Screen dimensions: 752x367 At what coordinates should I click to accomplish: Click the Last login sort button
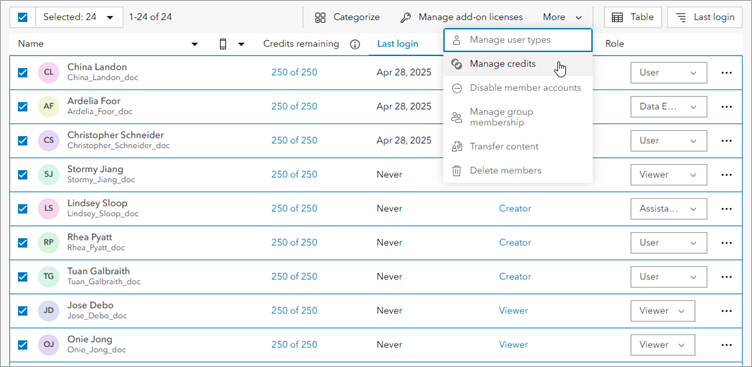pyautogui.click(x=705, y=17)
